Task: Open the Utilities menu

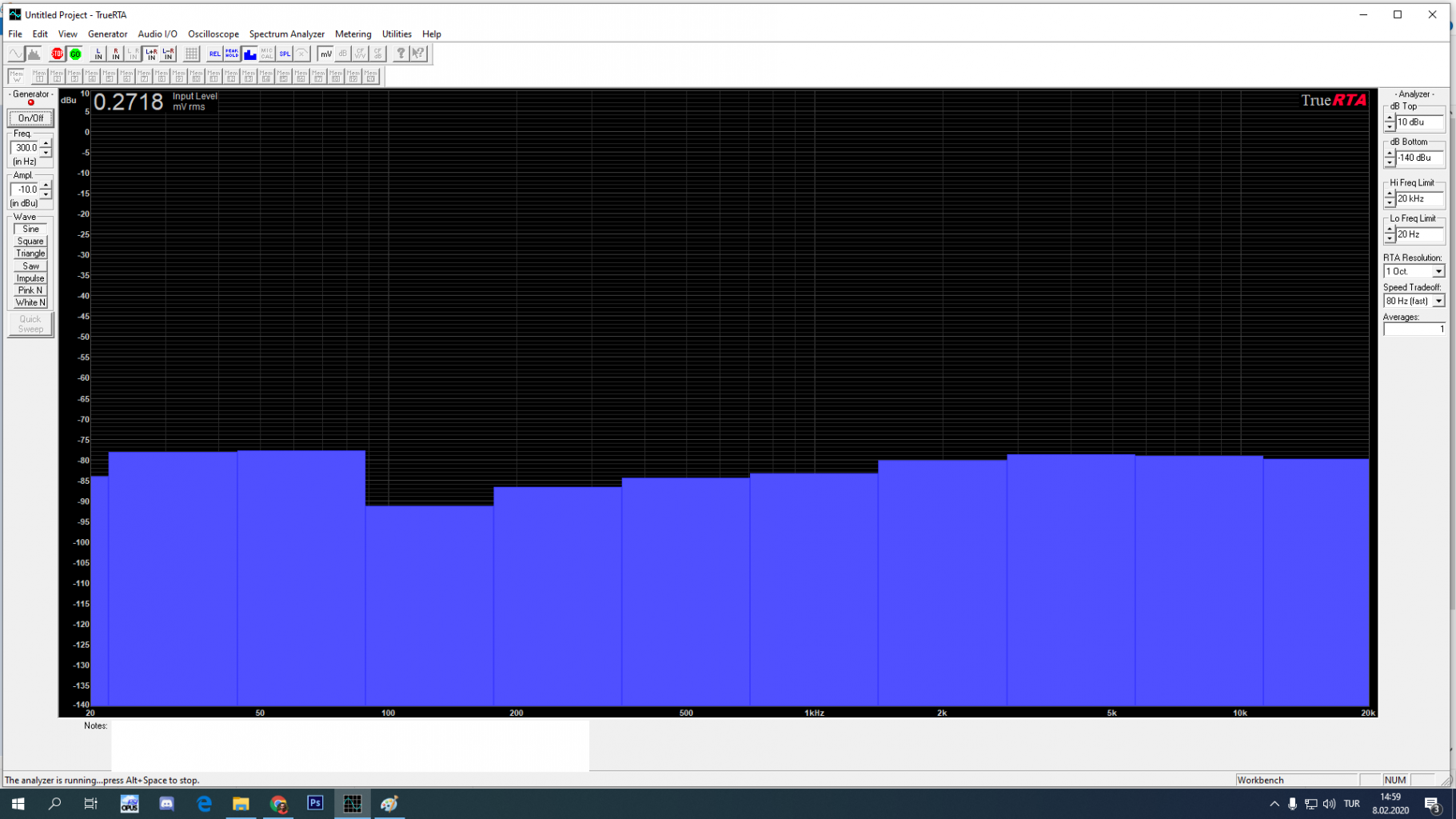Action: [x=397, y=34]
